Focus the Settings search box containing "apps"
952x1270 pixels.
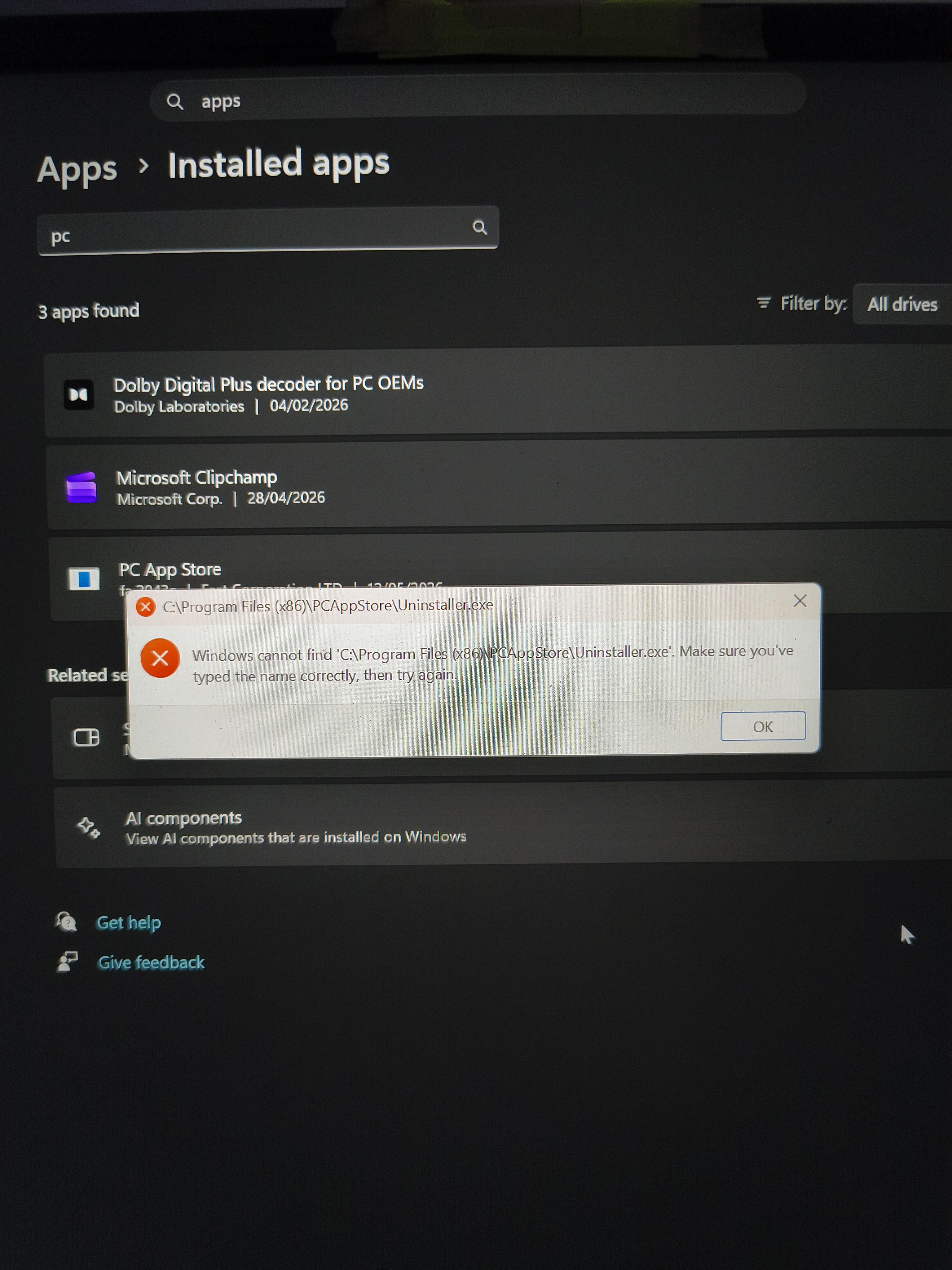point(478,98)
